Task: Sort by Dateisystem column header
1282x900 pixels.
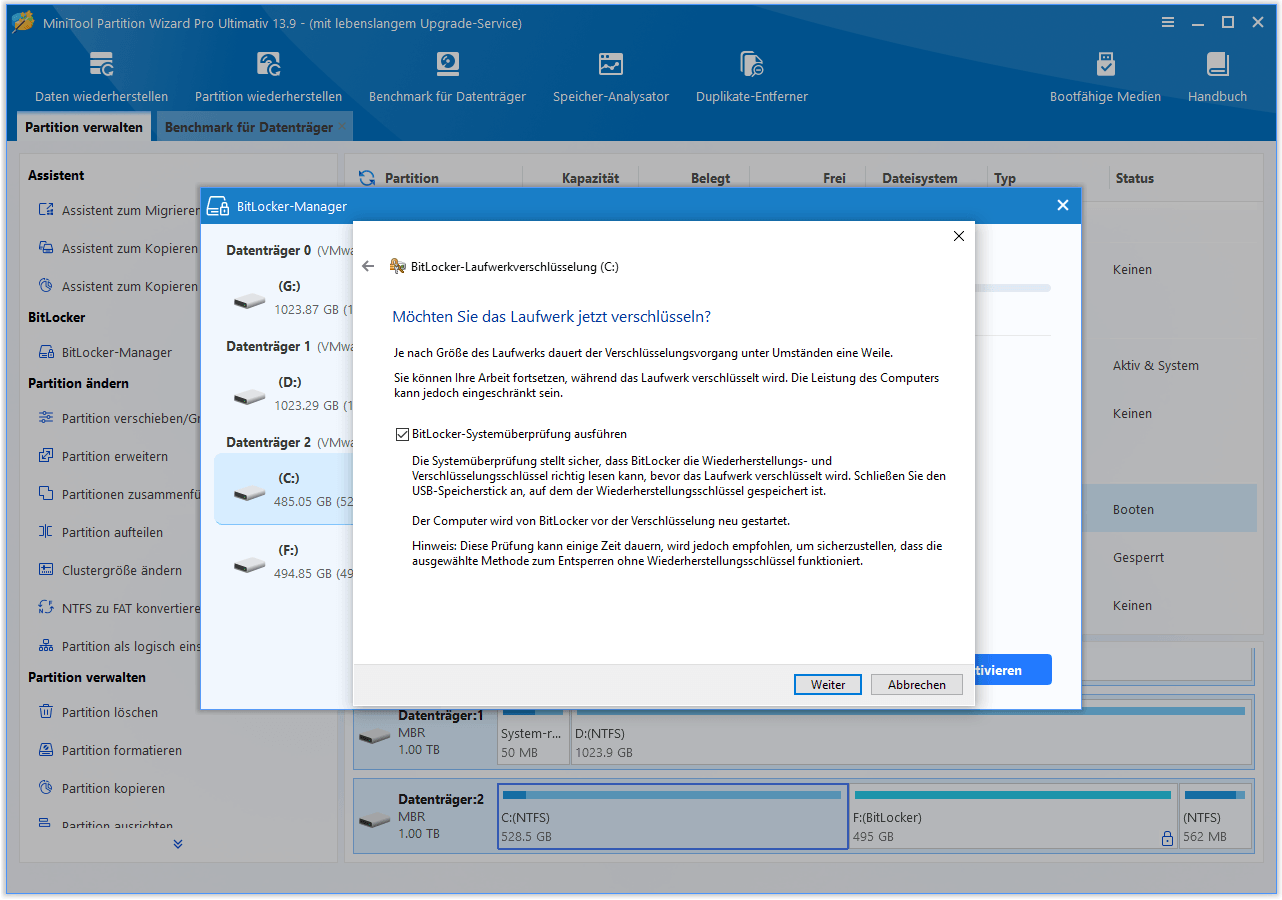Action: (919, 178)
